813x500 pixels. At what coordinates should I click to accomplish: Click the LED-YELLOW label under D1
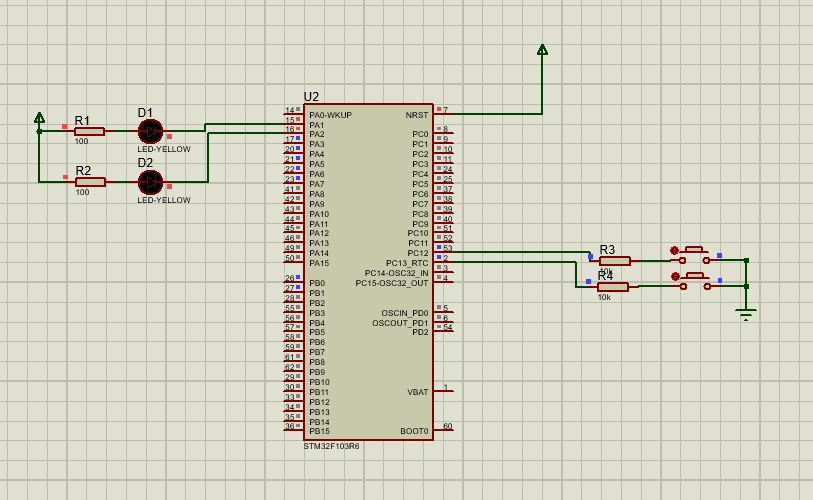(x=164, y=149)
